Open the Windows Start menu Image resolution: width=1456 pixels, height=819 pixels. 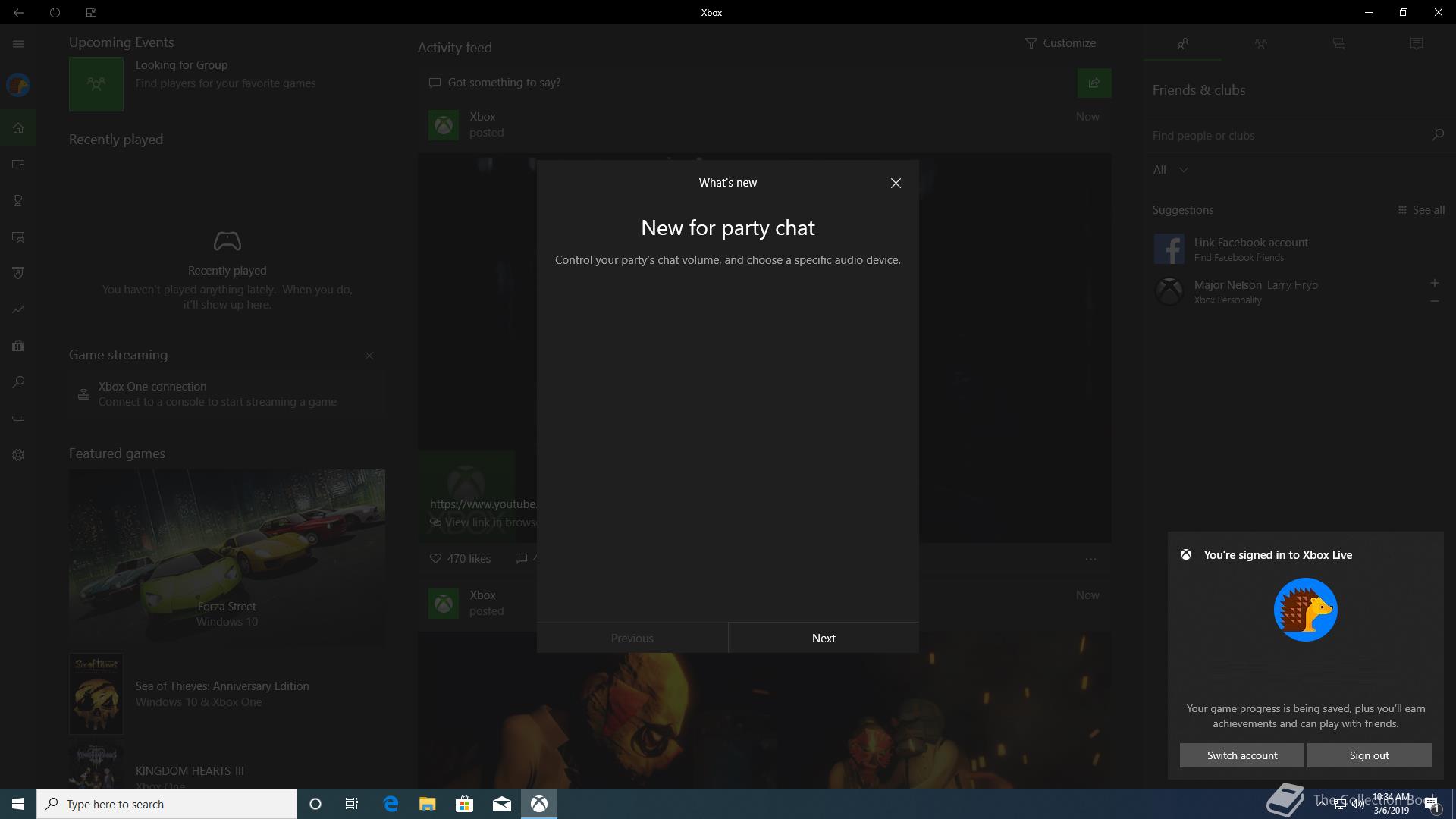18,804
